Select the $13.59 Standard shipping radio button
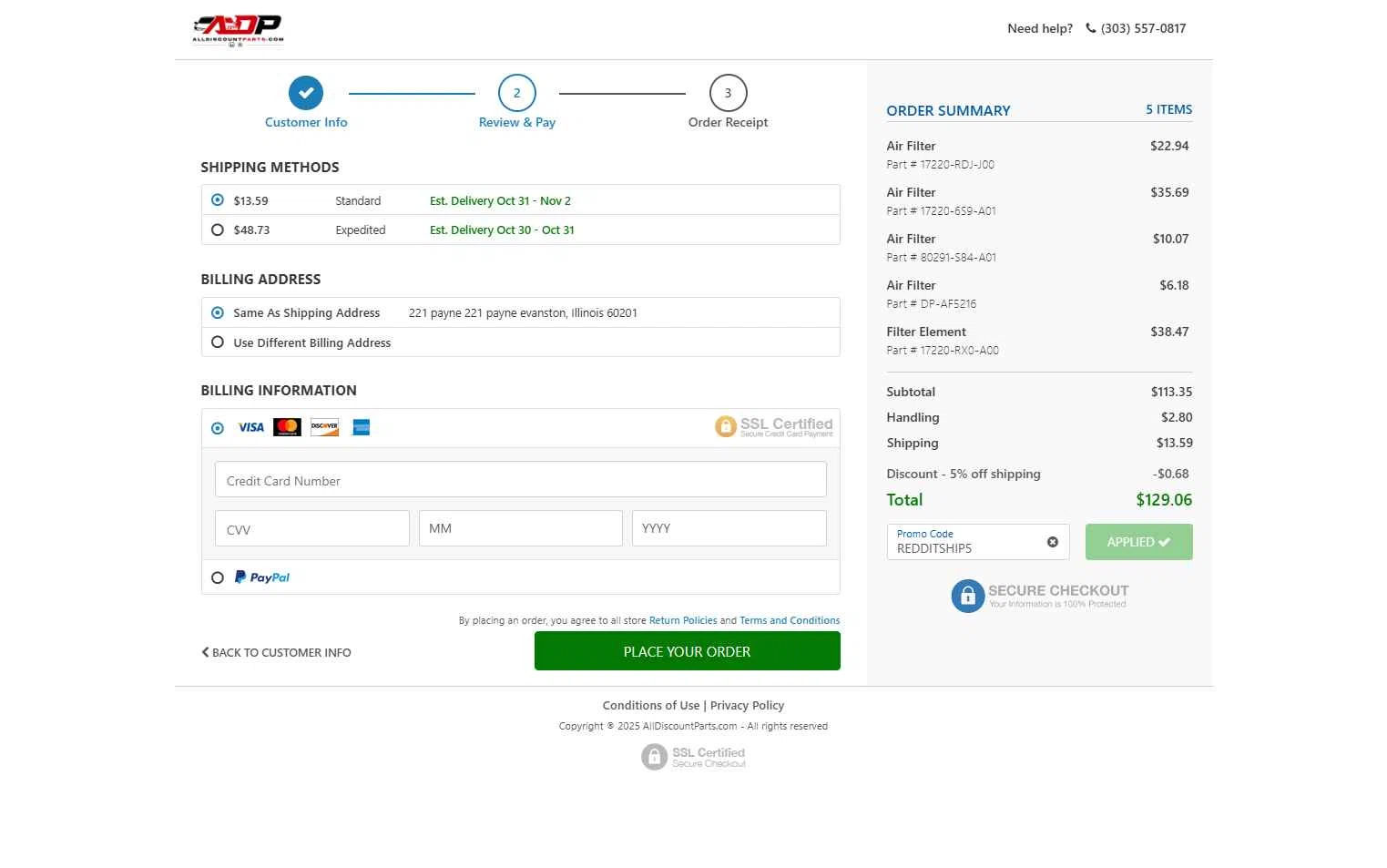Viewport: 1387px width, 868px height. coord(218,200)
